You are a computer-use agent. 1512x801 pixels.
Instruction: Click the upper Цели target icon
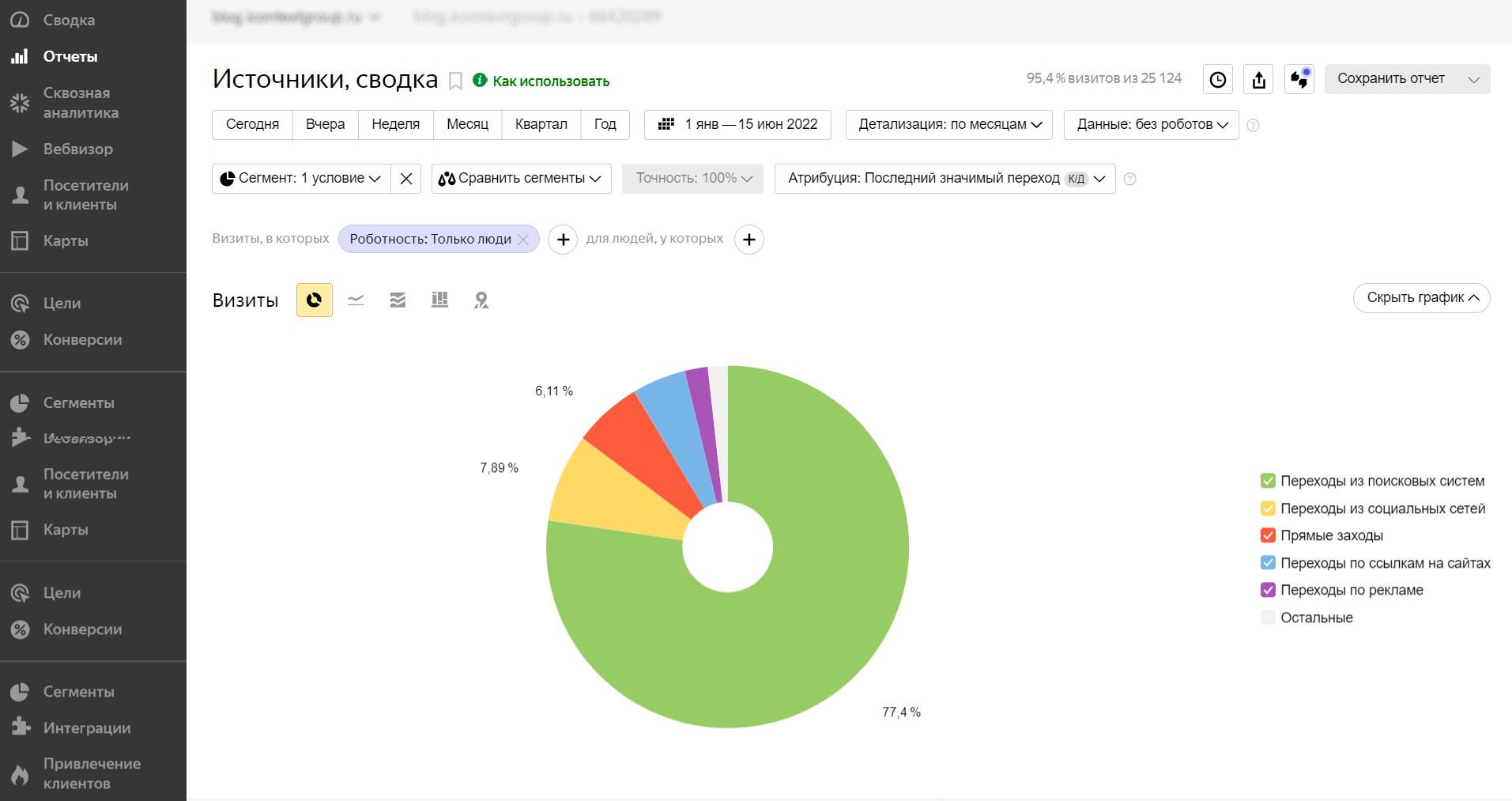[x=20, y=303]
